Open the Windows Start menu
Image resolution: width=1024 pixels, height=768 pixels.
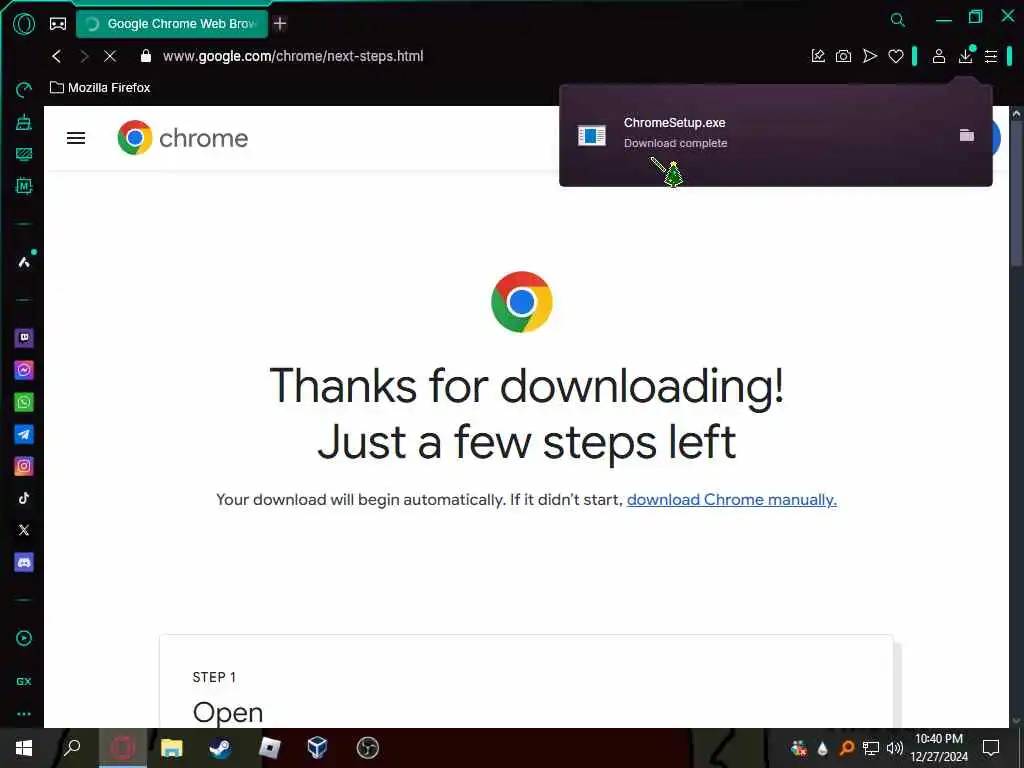click(x=24, y=748)
